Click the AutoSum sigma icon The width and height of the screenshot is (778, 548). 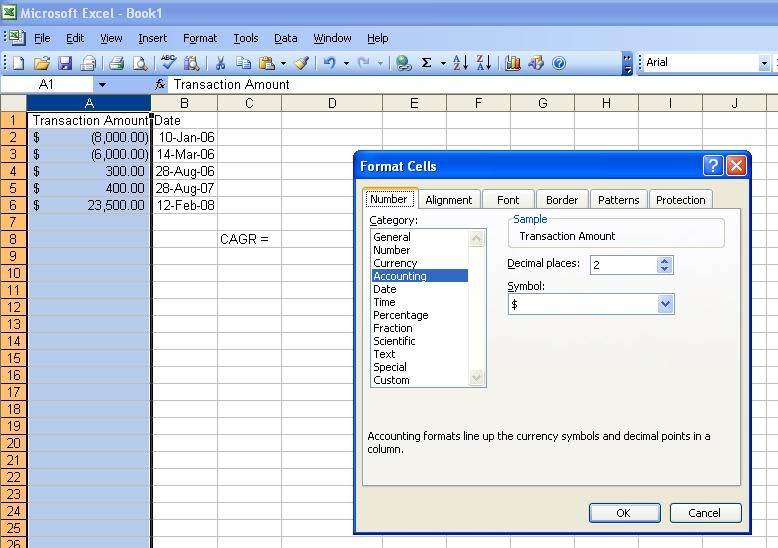[426, 63]
